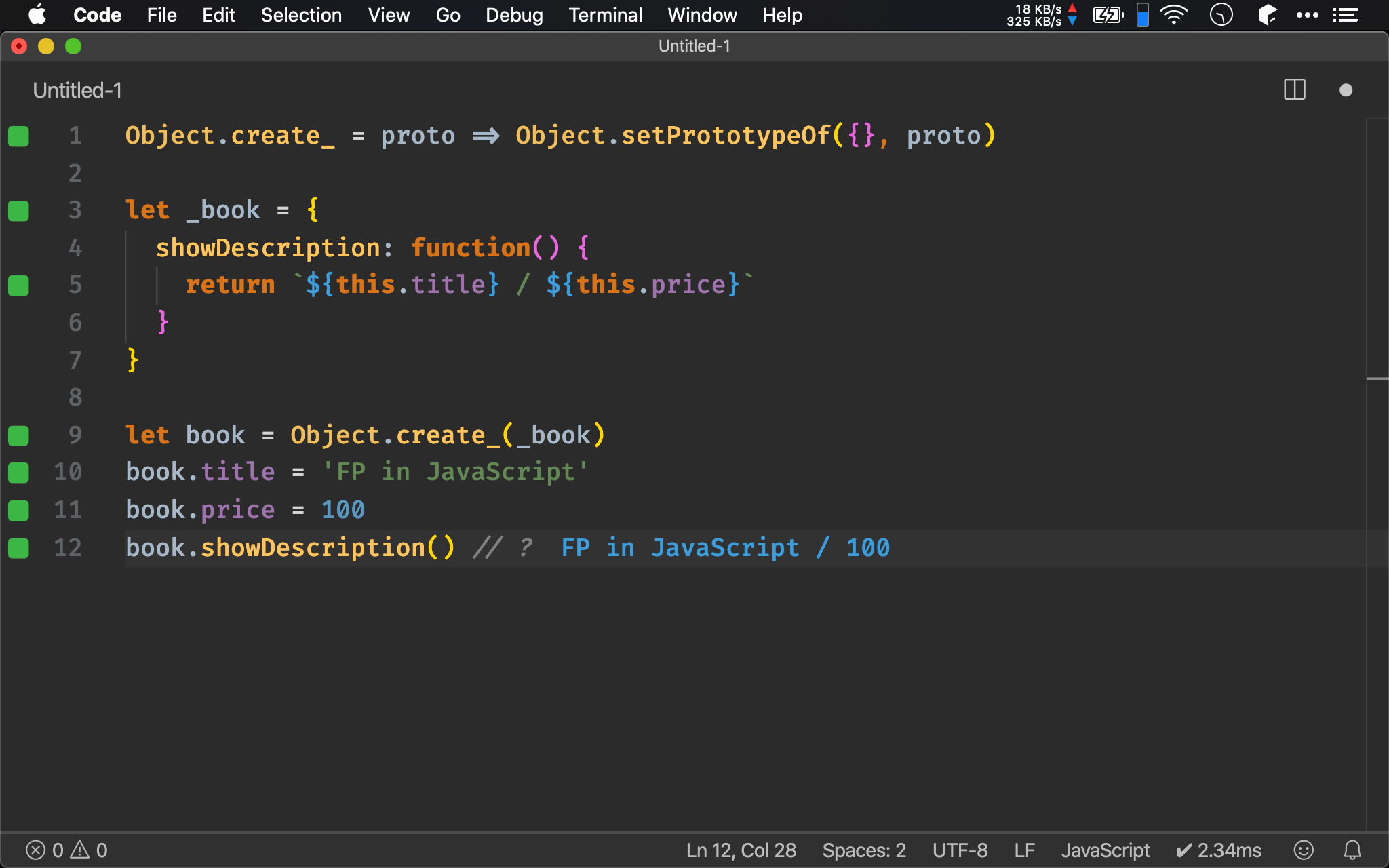
Task: Open the UTF-8 encoding selector
Action: pyautogui.click(x=960, y=850)
